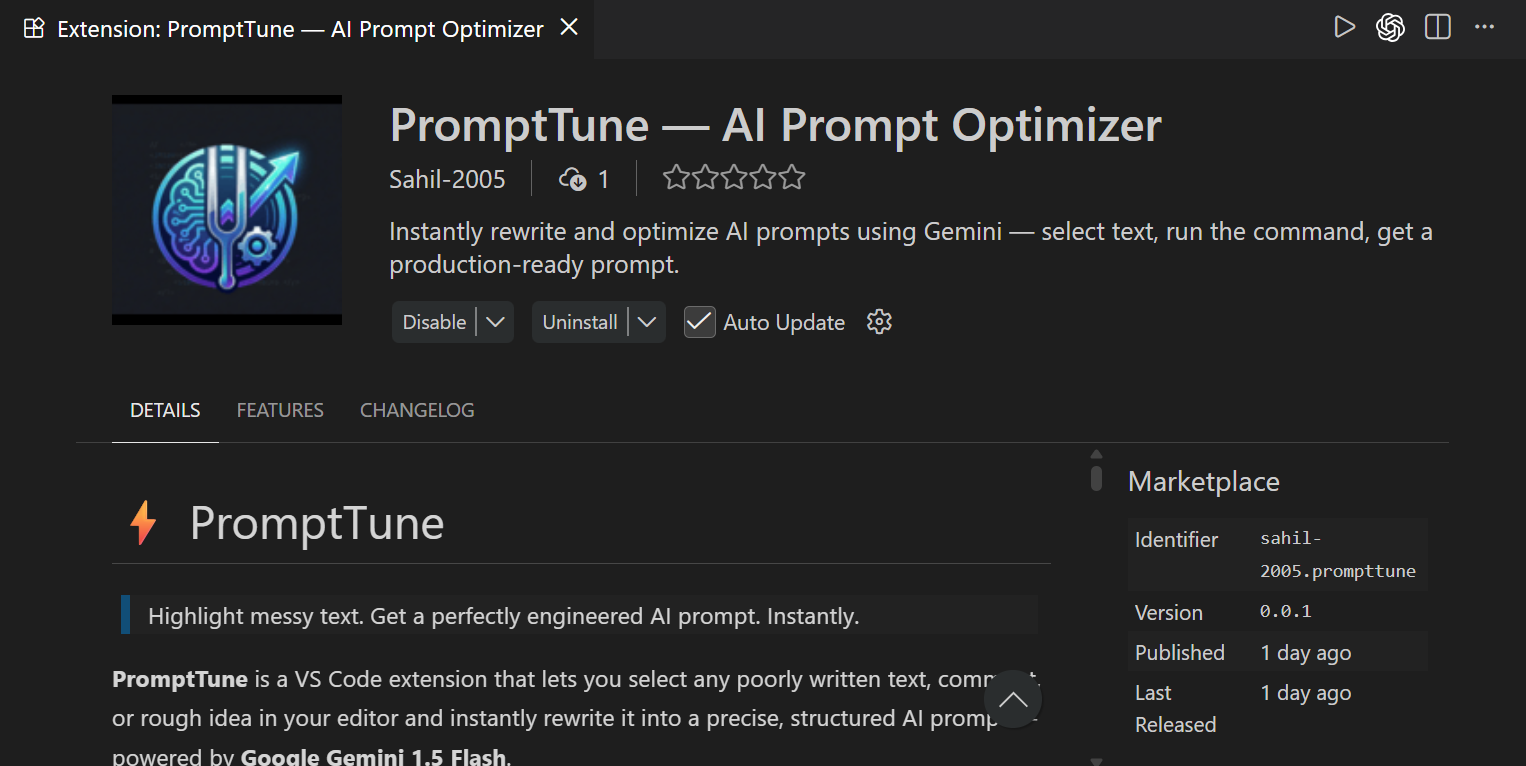Viewport: 1526px width, 766px height.
Task: Click the extension gear settings icon
Action: (878, 321)
